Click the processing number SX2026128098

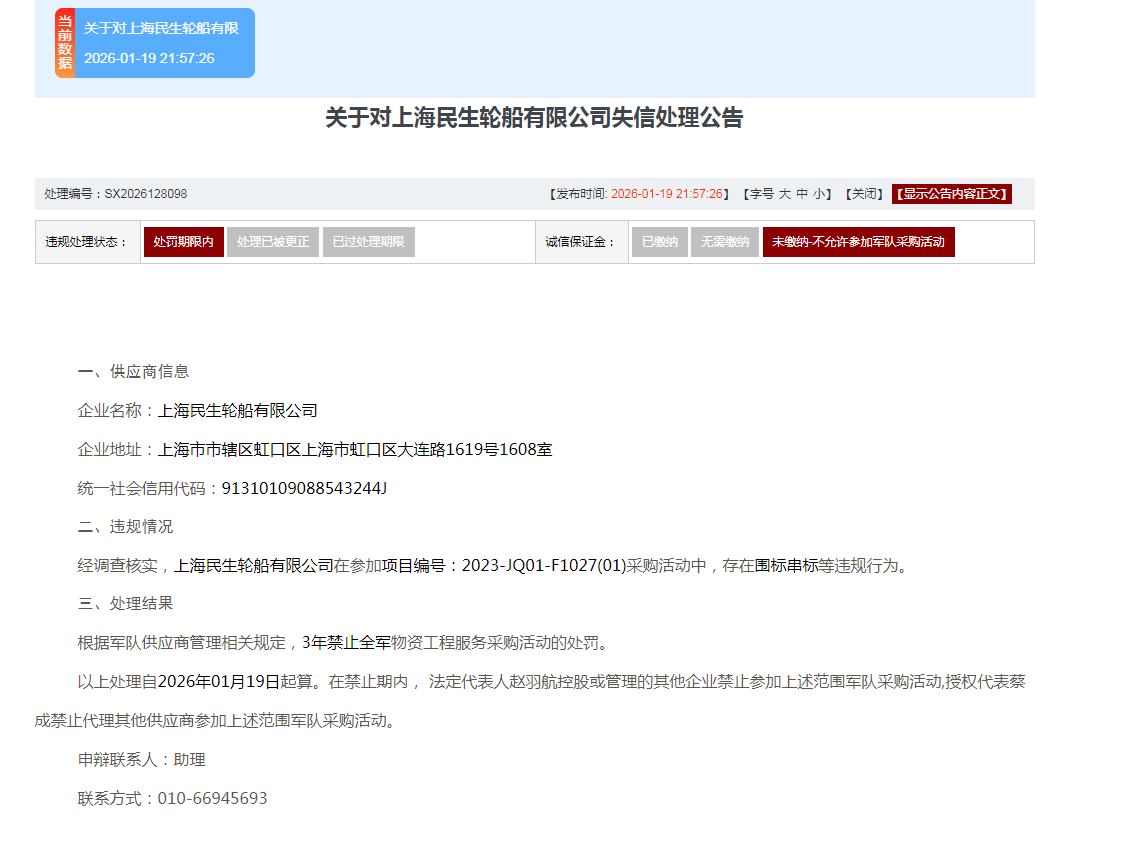(x=146, y=194)
